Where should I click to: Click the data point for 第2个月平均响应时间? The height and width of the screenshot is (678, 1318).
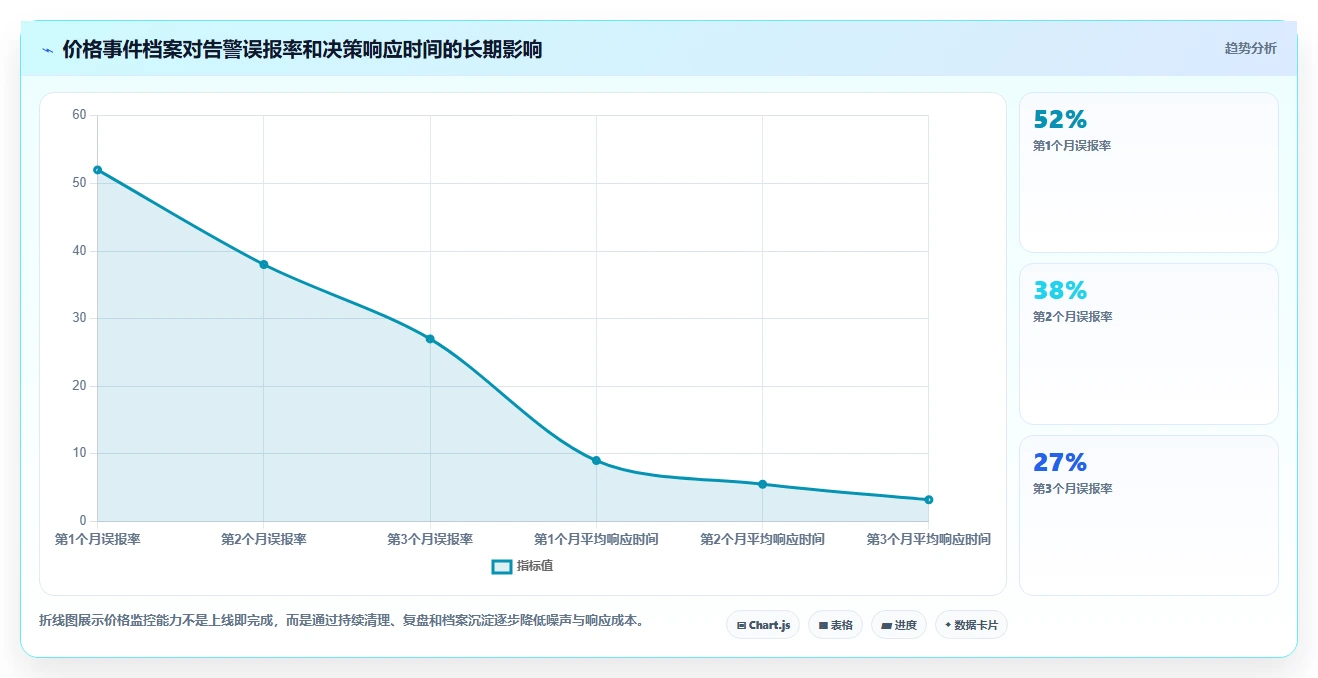(x=762, y=484)
